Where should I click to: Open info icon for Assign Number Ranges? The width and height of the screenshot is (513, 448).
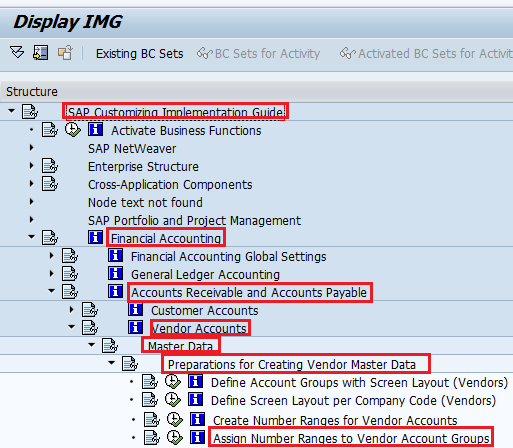click(197, 437)
